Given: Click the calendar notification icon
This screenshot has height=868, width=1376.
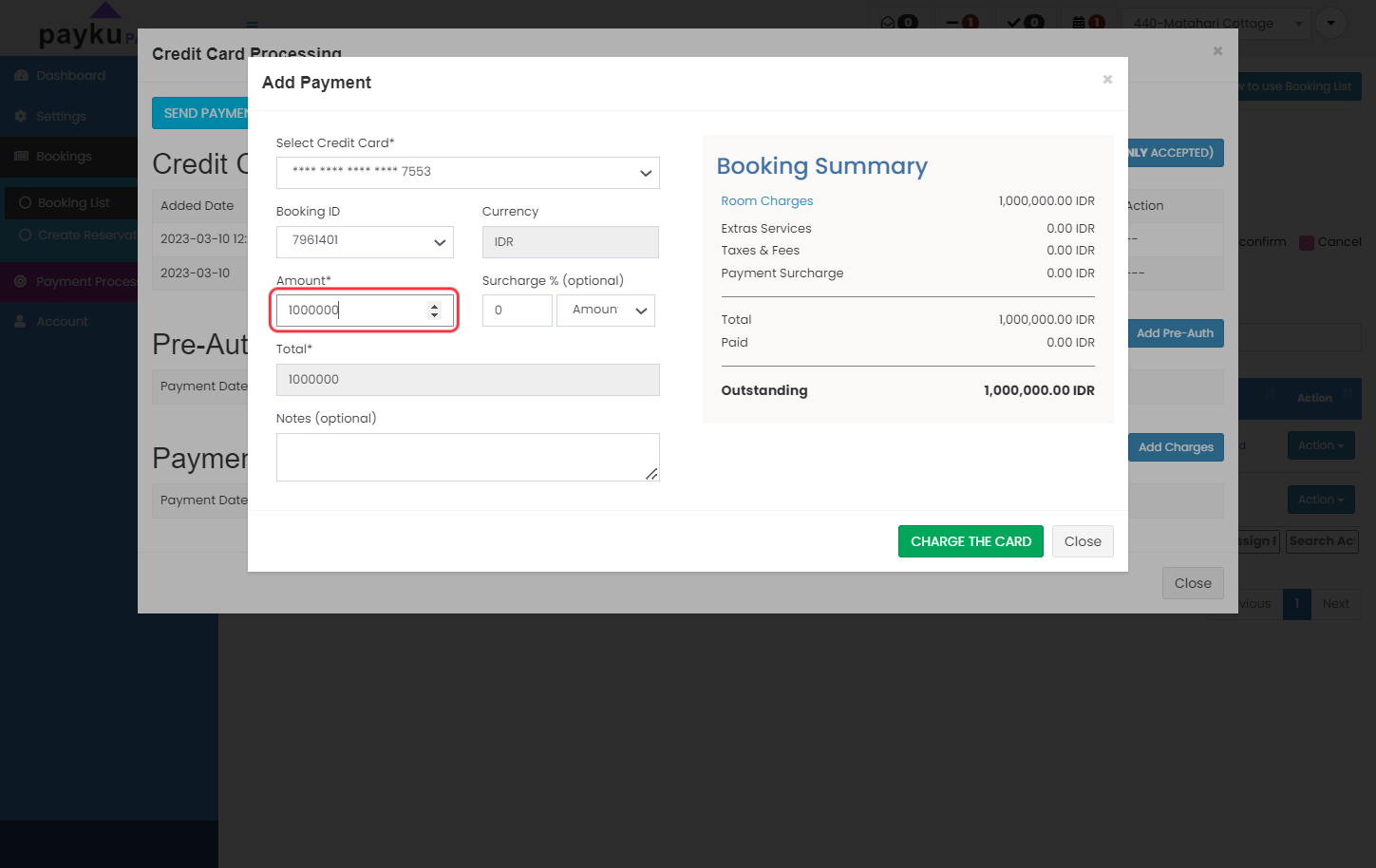Looking at the screenshot, I should 1079,23.
